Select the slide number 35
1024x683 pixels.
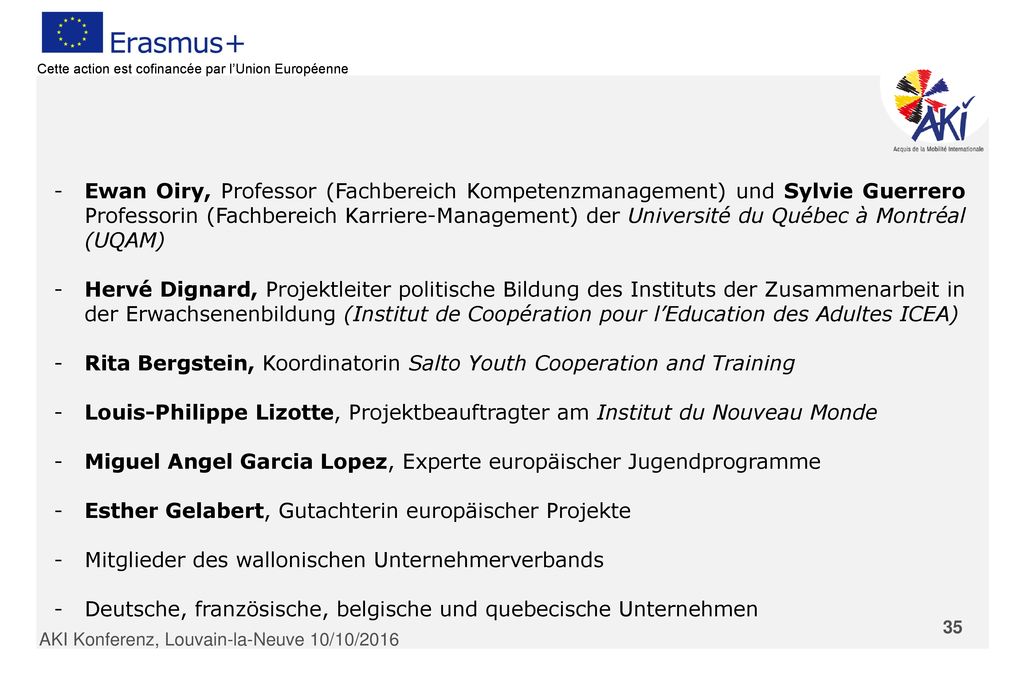952,627
